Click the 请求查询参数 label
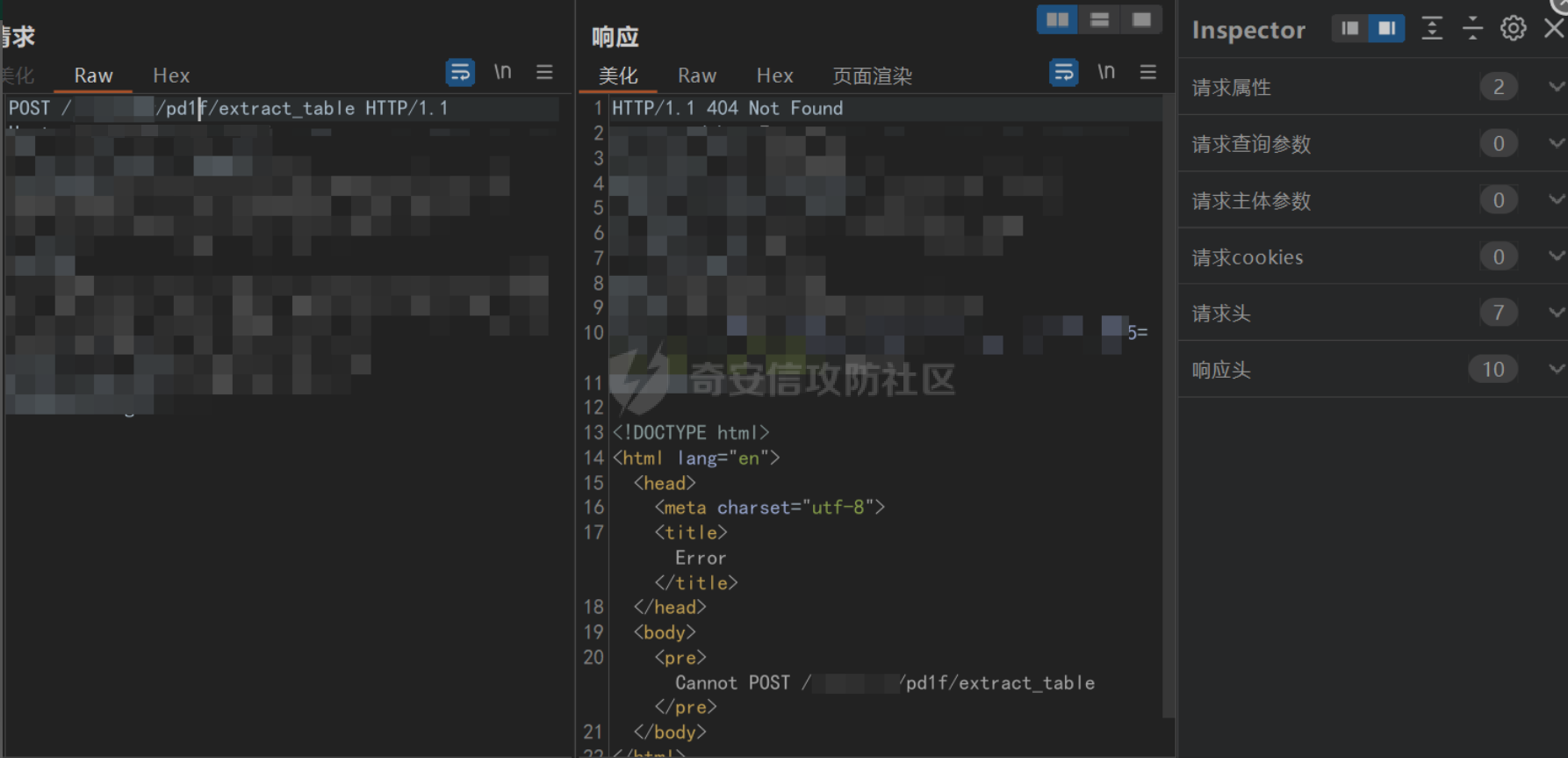The width and height of the screenshot is (1568, 758). click(x=1251, y=143)
